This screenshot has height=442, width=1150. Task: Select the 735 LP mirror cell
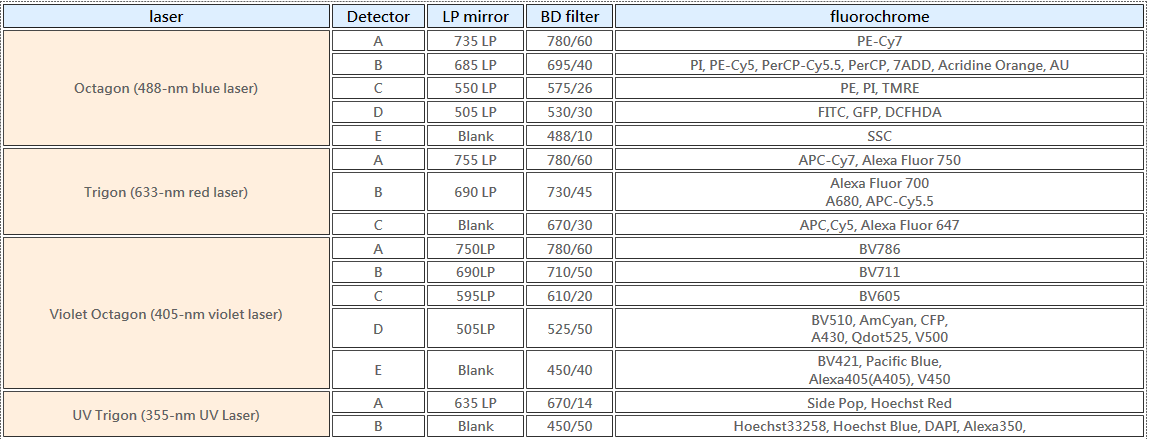tap(475, 41)
